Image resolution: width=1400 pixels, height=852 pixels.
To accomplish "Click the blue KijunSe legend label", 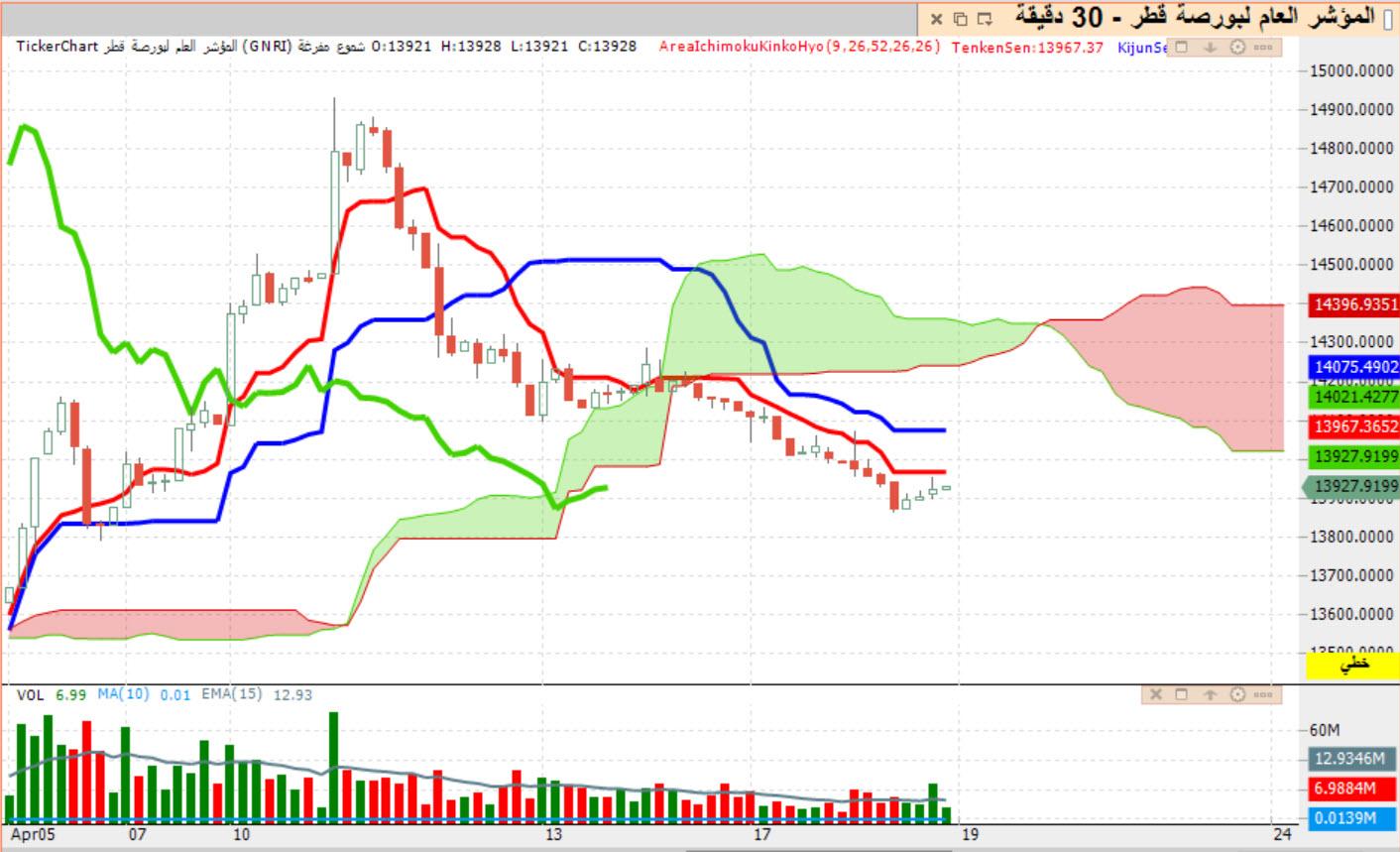I will click(x=1143, y=47).
